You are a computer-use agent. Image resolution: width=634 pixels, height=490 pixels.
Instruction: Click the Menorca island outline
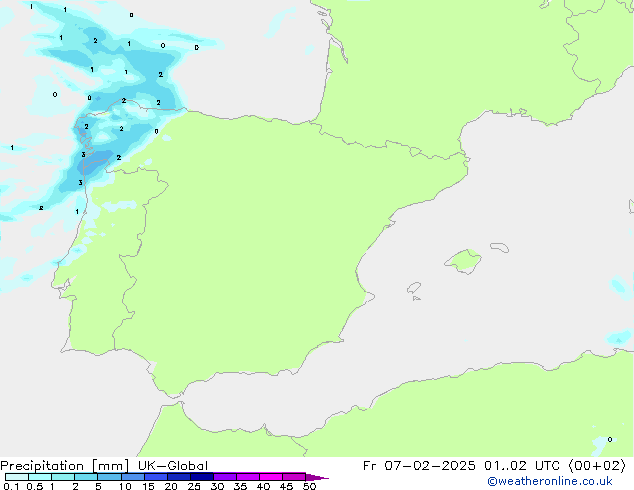499,247
